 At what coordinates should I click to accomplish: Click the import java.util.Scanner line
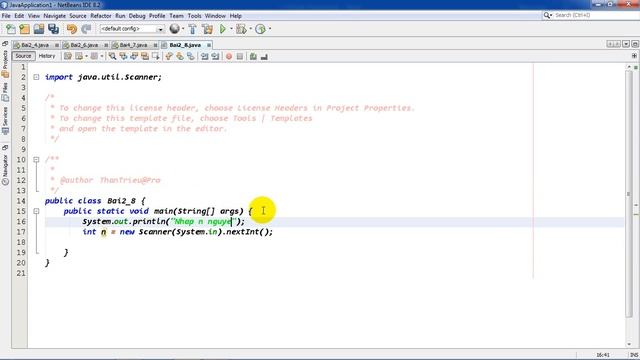(103, 77)
